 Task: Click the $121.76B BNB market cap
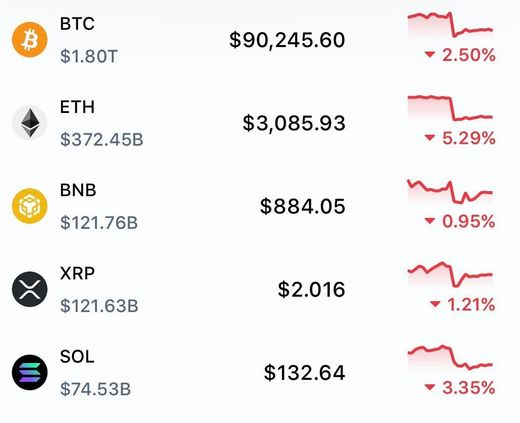99,223
